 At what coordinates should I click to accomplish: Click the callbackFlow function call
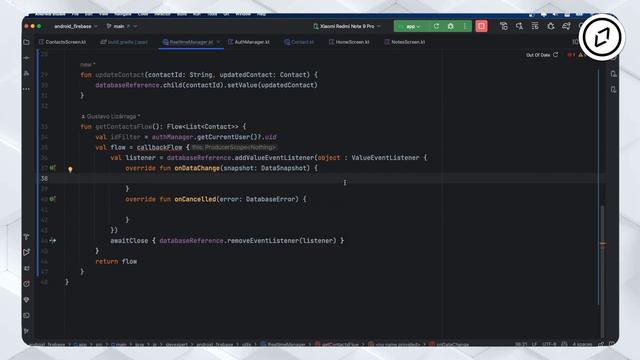coord(159,147)
